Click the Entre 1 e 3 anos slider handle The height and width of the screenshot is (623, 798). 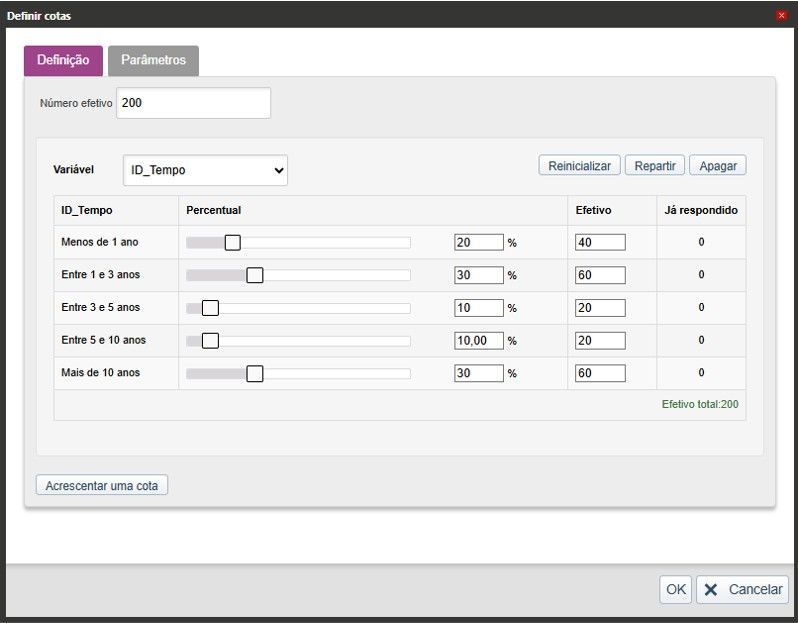(255, 275)
